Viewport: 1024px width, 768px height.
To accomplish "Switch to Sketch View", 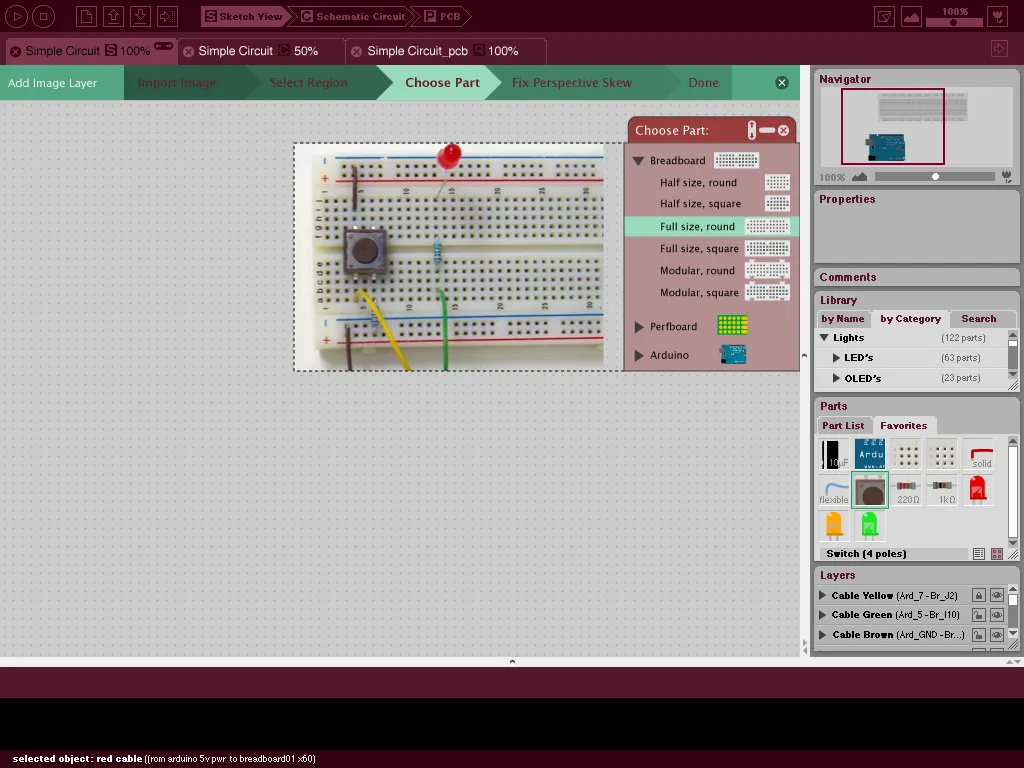I will (x=244, y=16).
